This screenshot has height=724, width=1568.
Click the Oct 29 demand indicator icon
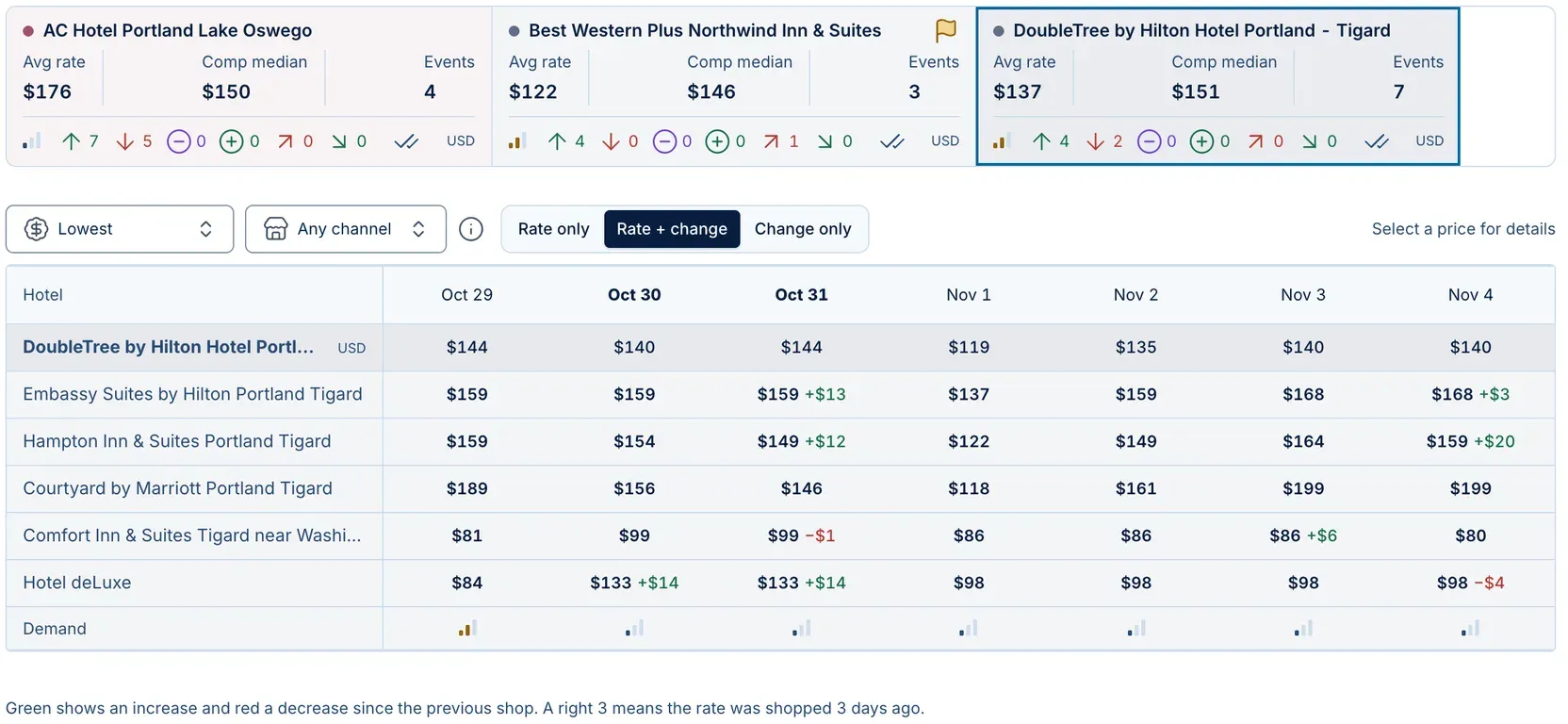pos(467,628)
